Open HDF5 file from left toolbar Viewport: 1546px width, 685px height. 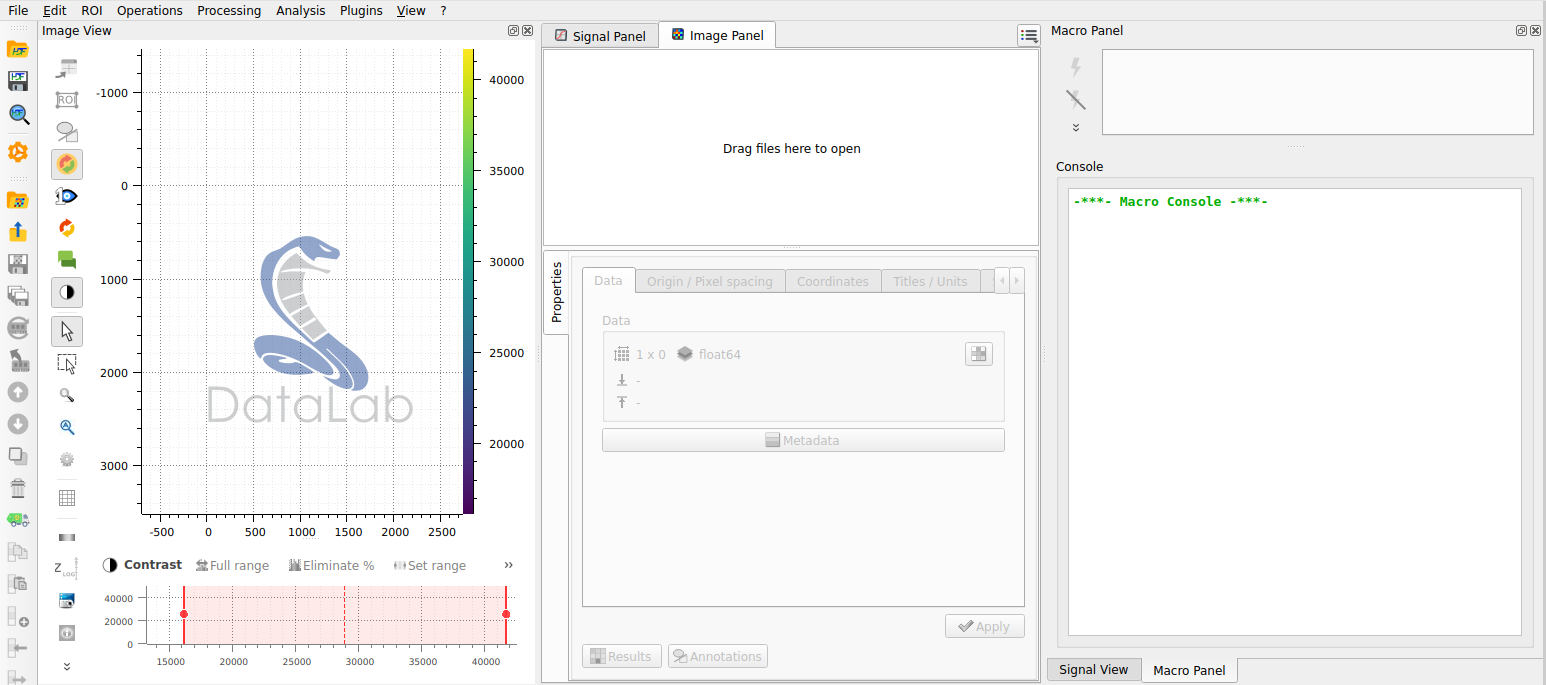click(18, 49)
